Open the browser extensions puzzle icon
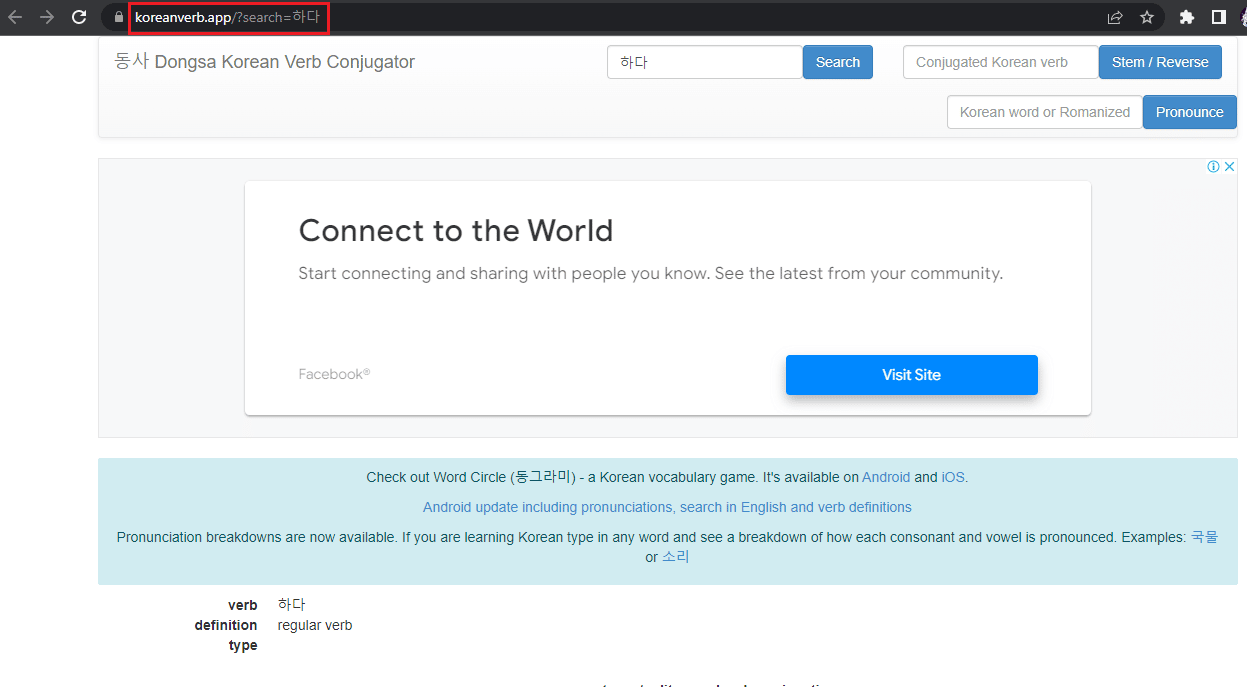 1187,17
